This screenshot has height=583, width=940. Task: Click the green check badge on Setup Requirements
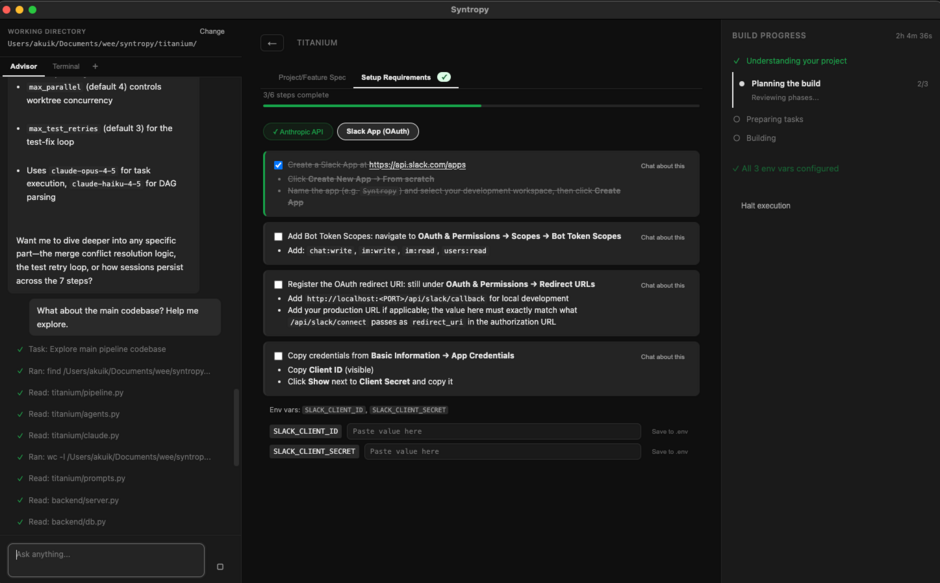(444, 77)
